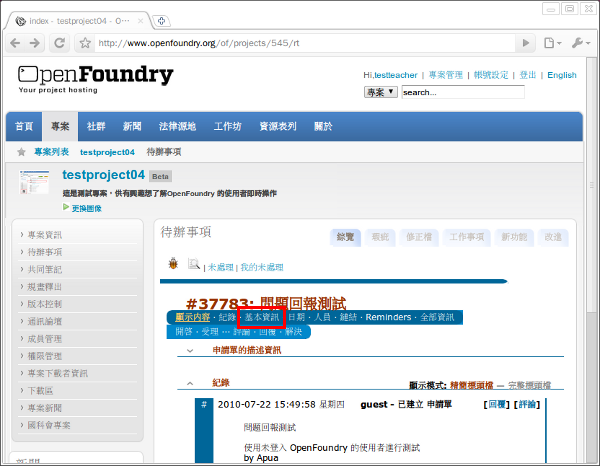Open the 我的未處理 link
This screenshot has height=466, width=600.
point(262,267)
